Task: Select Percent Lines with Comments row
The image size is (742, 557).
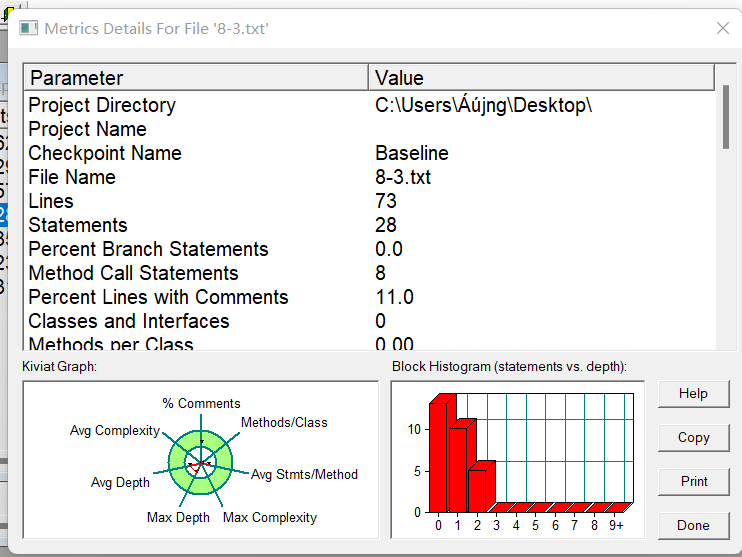Action: [369, 297]
